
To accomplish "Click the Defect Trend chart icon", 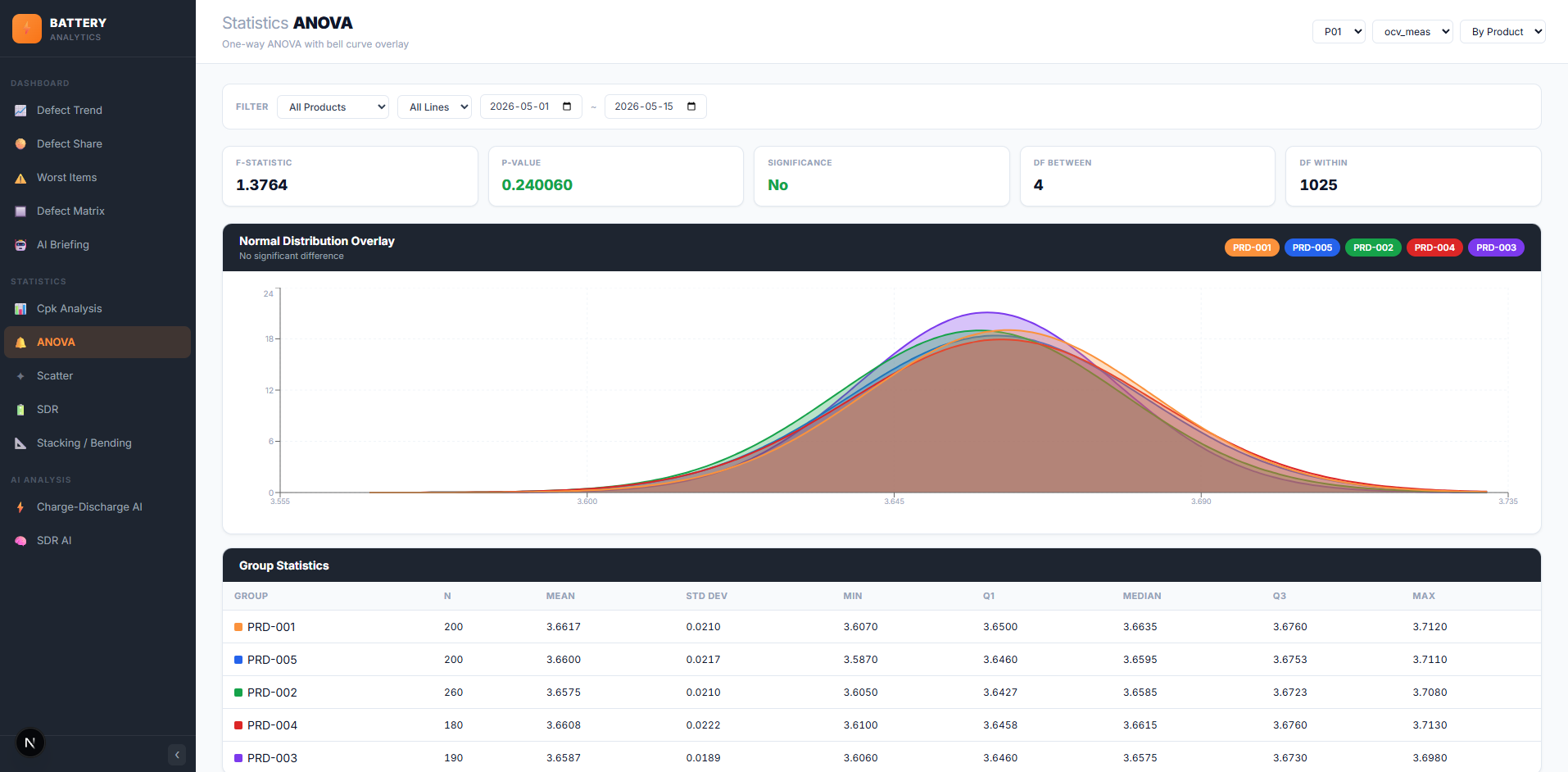I will coord(20,111).
